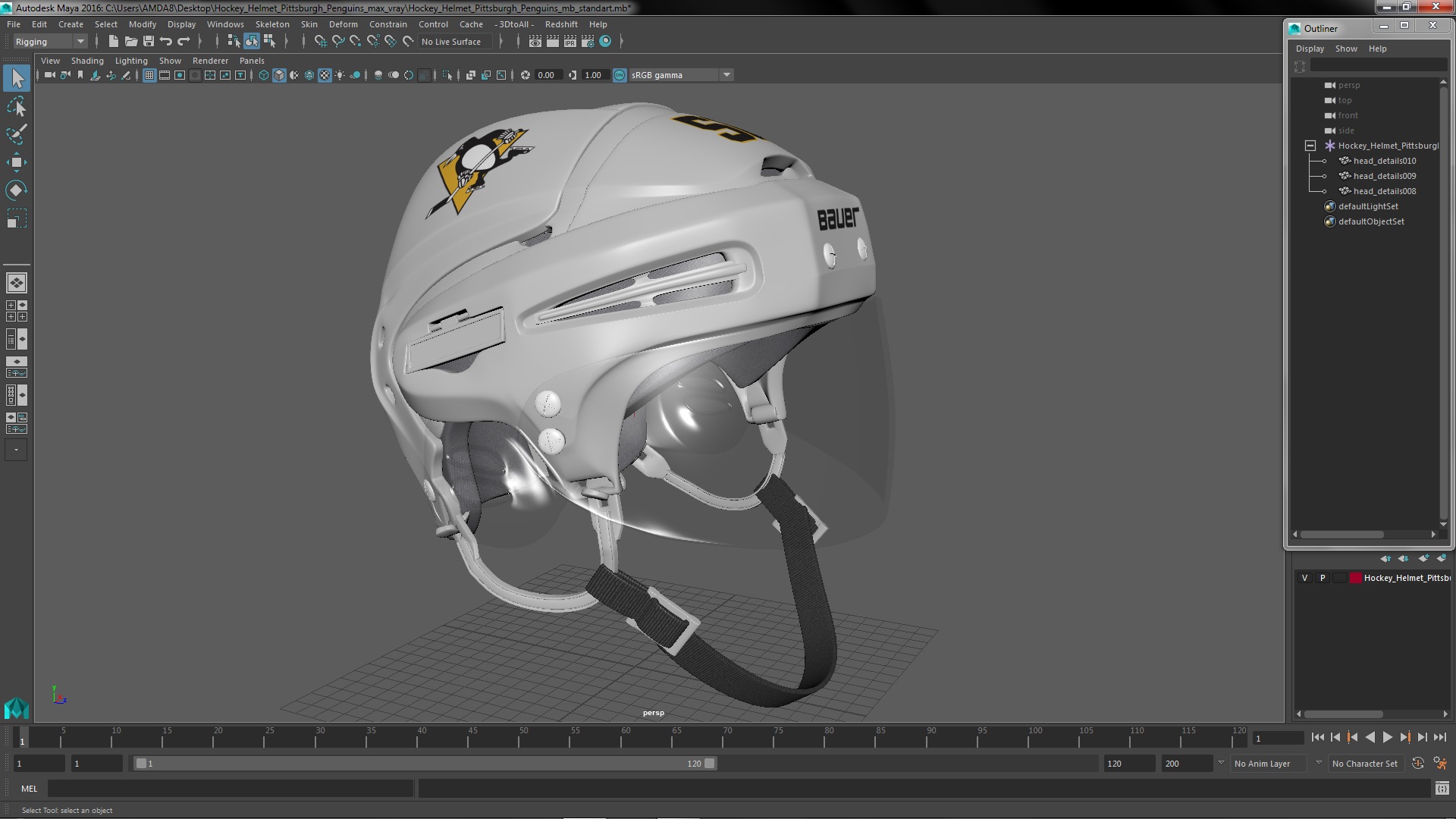Viewport: 1456px width, 819px height.
Task: Render the current frame
Action: [553, 41]
